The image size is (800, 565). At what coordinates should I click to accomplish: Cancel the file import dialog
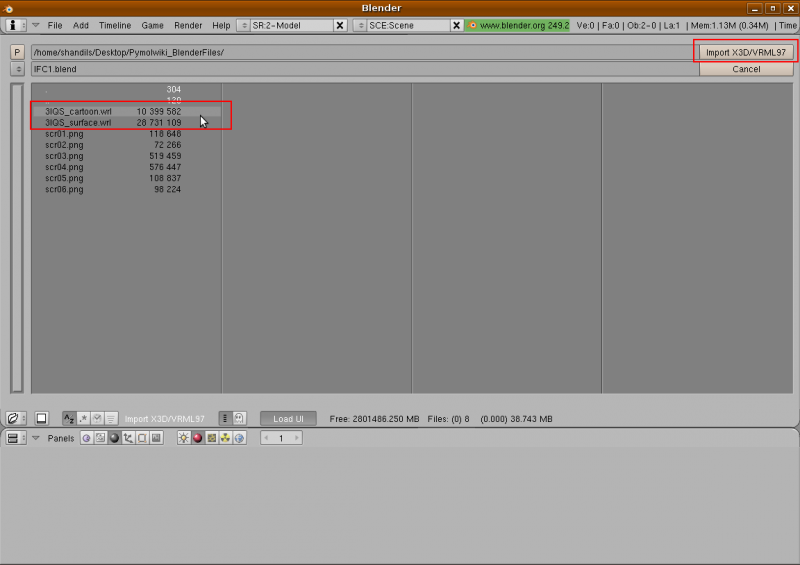pyautogui.click(x=746, y=69)
